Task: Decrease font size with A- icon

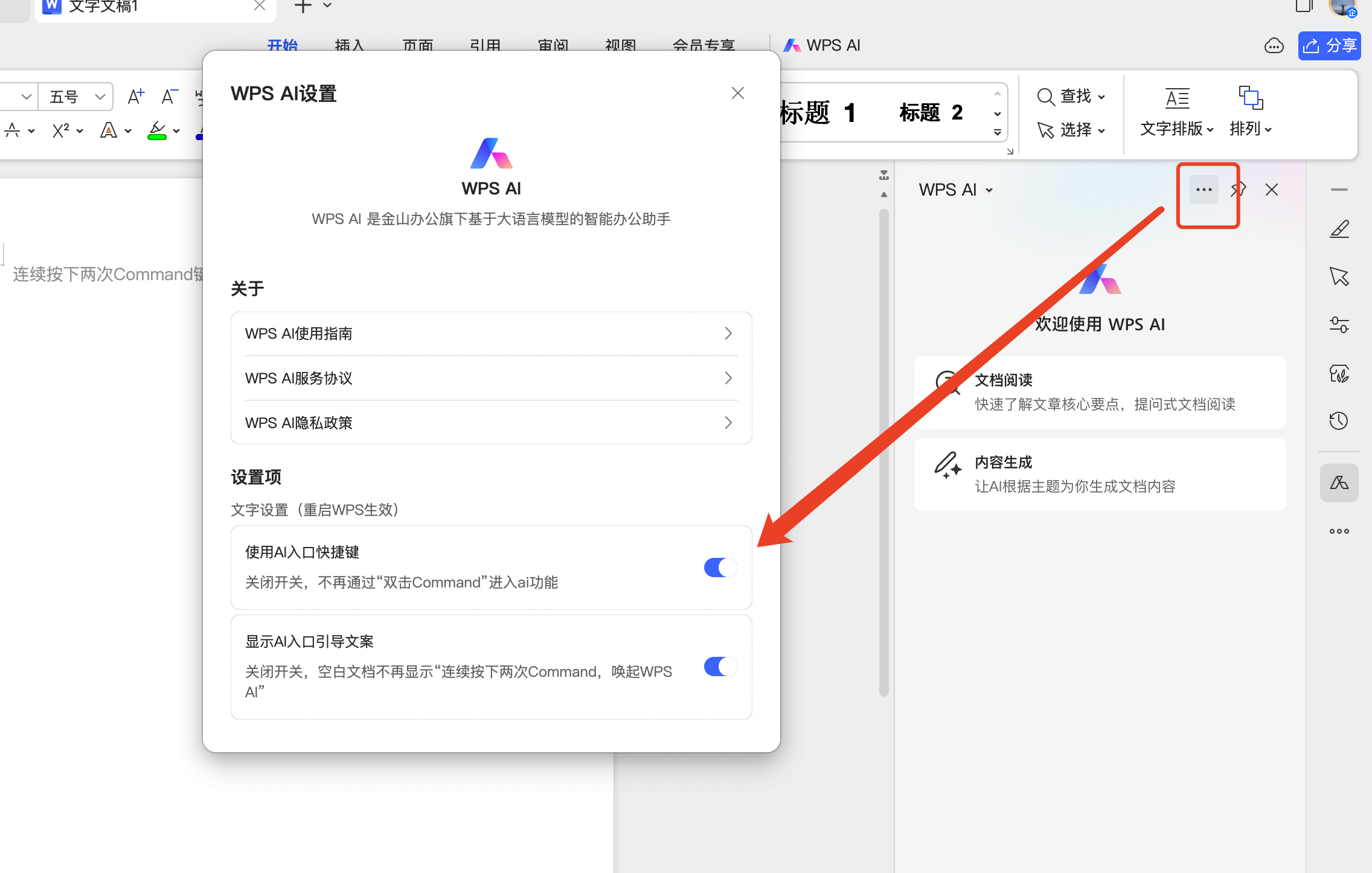Action: pos(169,97)
